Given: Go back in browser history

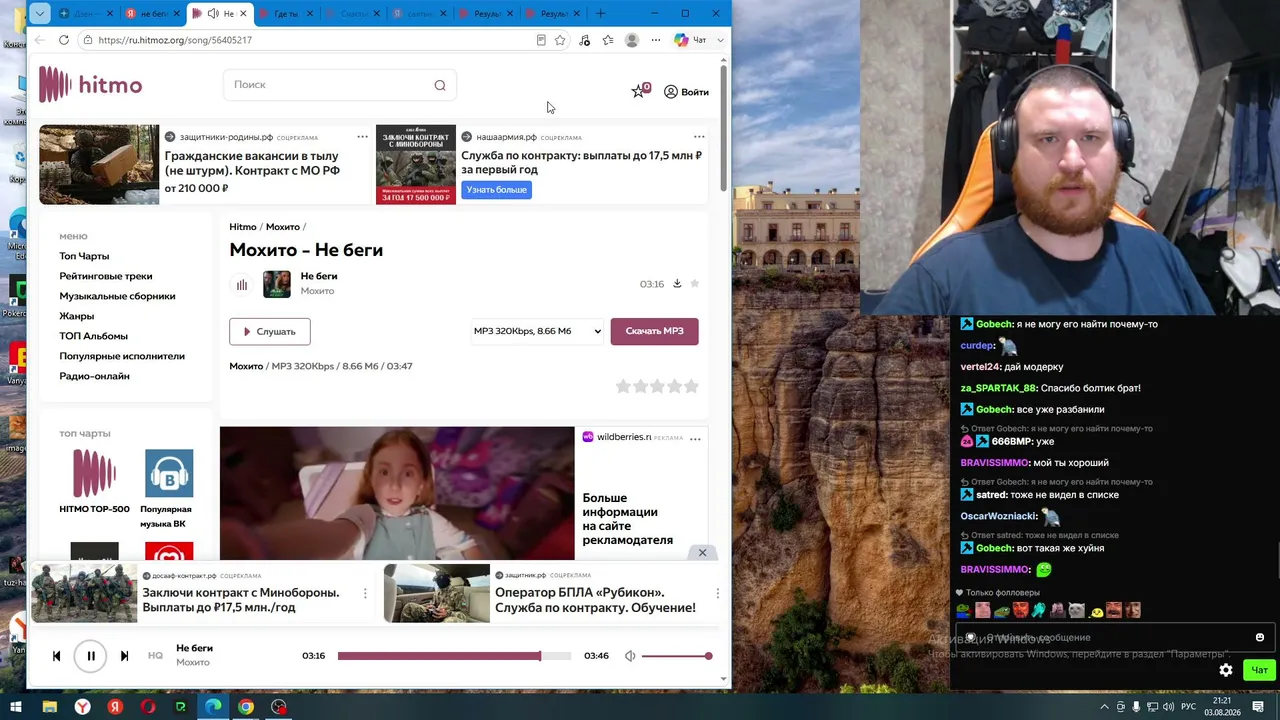Looking at the screenshot, I should click(x=39, y=40).
